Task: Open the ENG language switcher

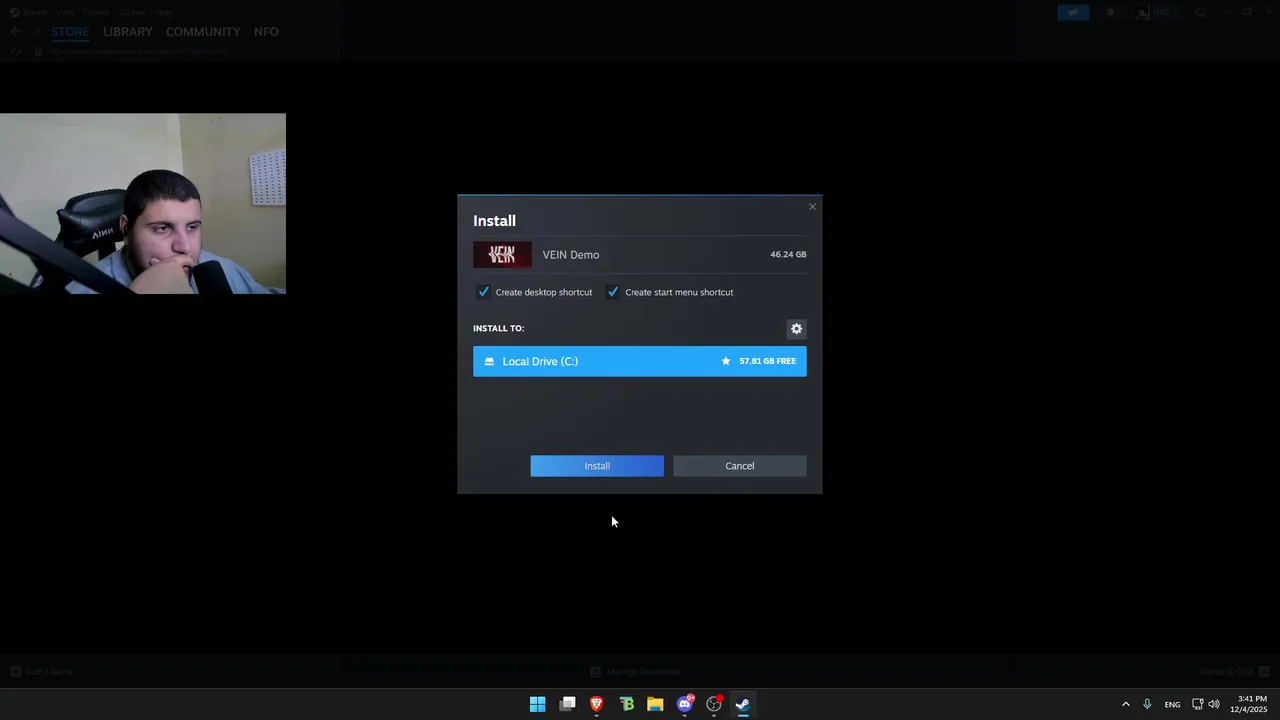Action: coord(1172,704)
